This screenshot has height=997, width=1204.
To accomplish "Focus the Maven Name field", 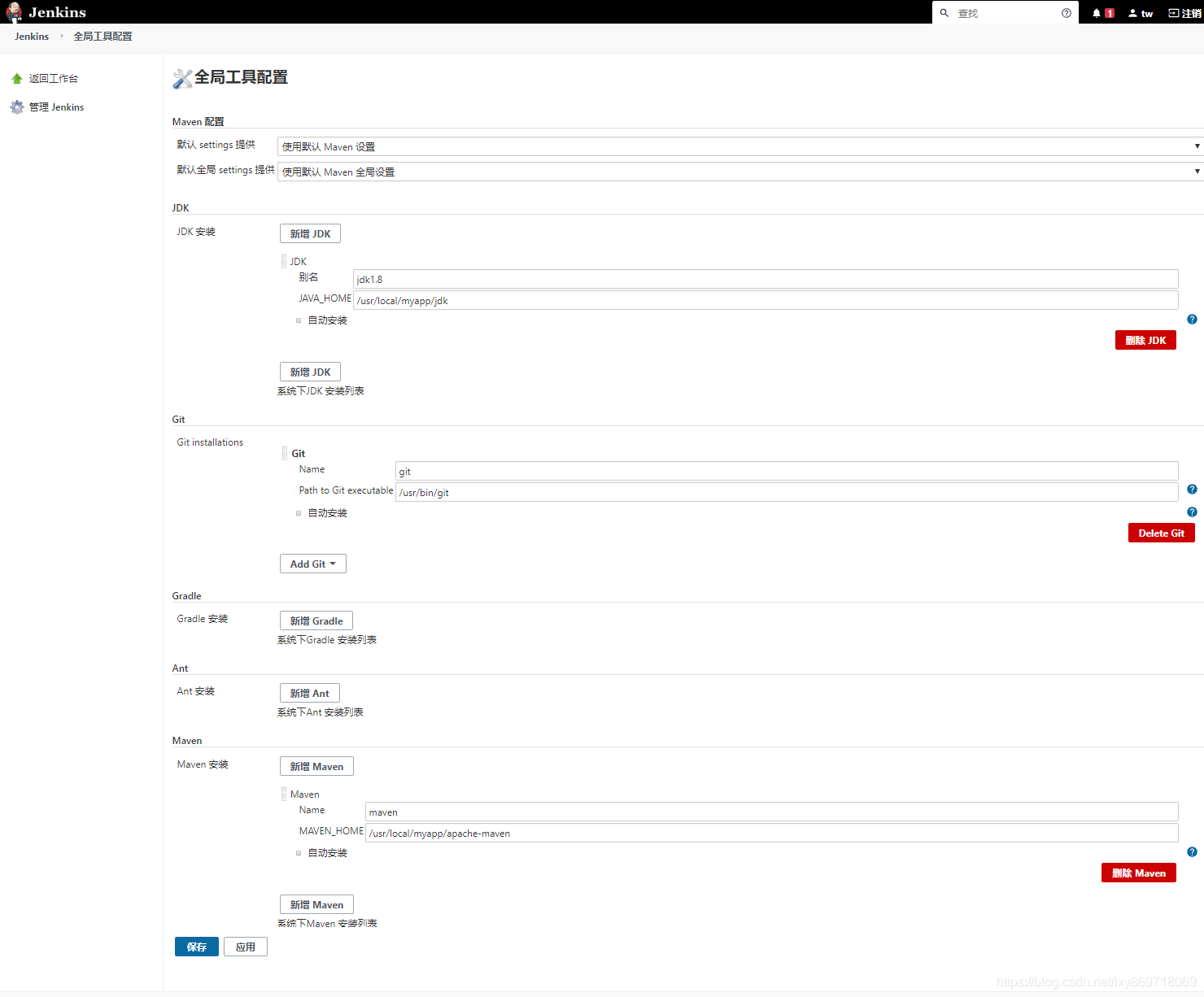I will (x=772, y=812).
